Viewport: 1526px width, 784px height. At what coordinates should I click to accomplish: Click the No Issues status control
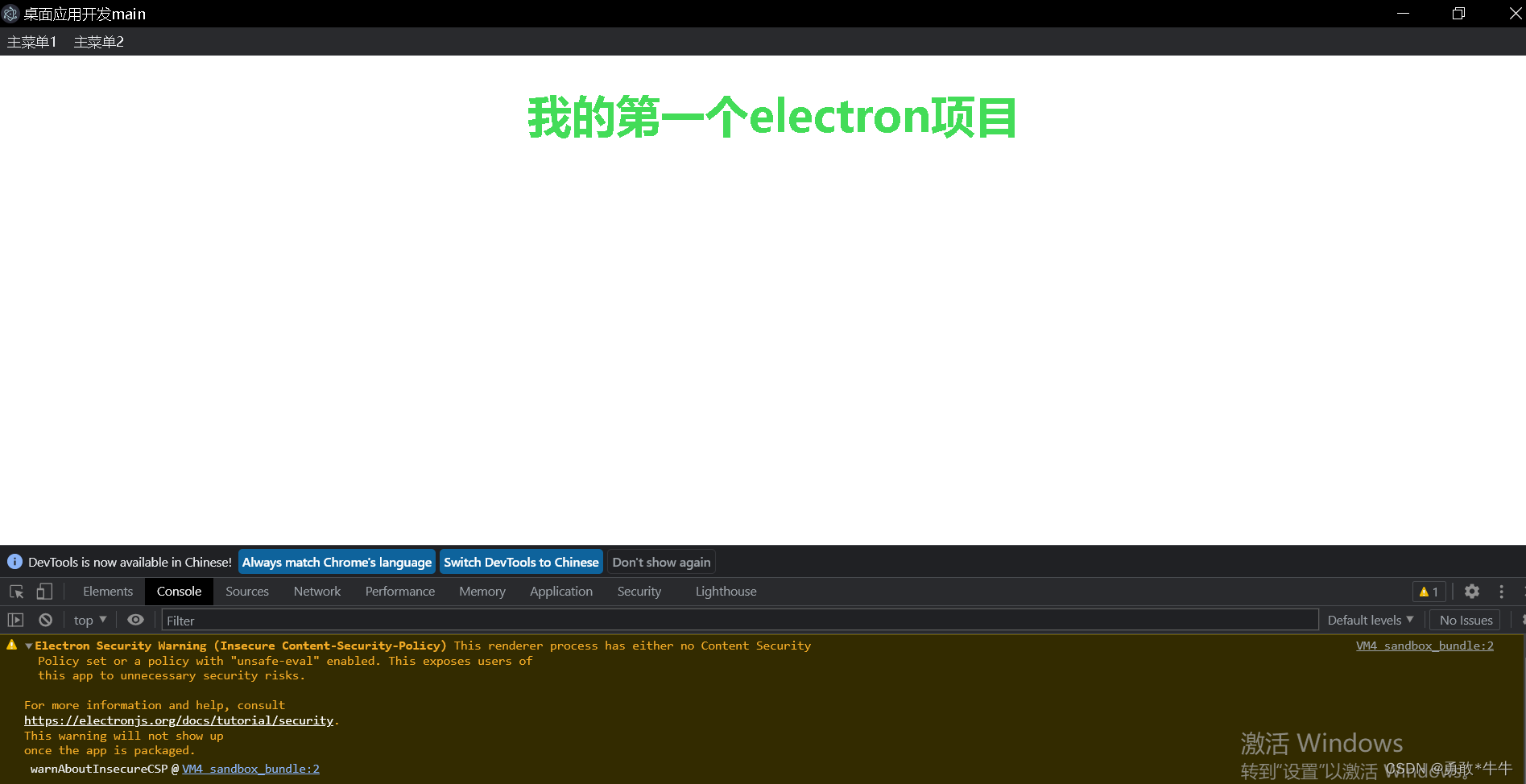pyautogui.click(x=1465, y=620)
